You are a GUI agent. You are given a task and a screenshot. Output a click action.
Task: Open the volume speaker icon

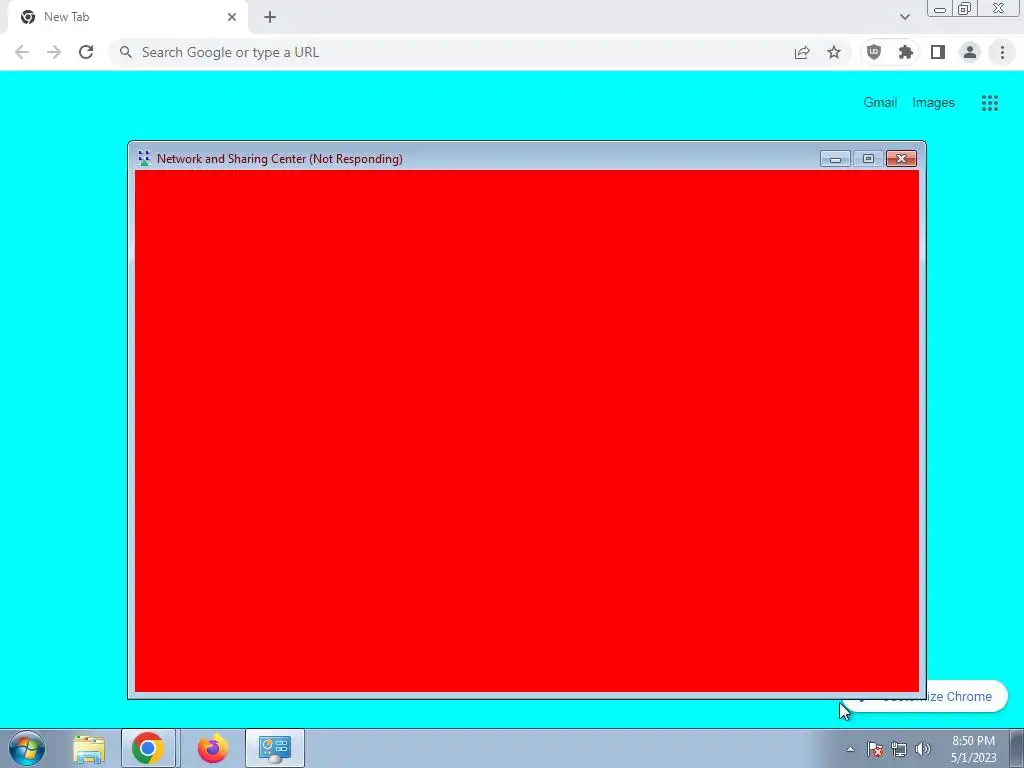923,749
